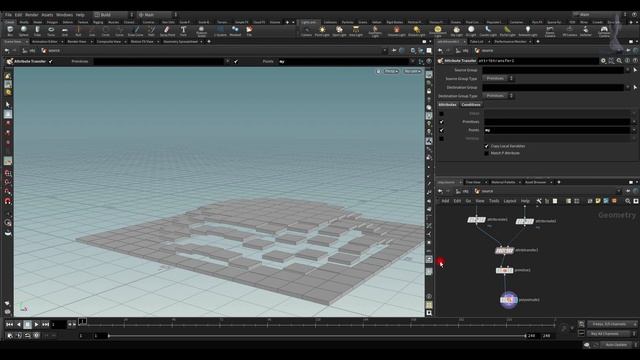Add a Sky Light from shelf

coord(456,31)
